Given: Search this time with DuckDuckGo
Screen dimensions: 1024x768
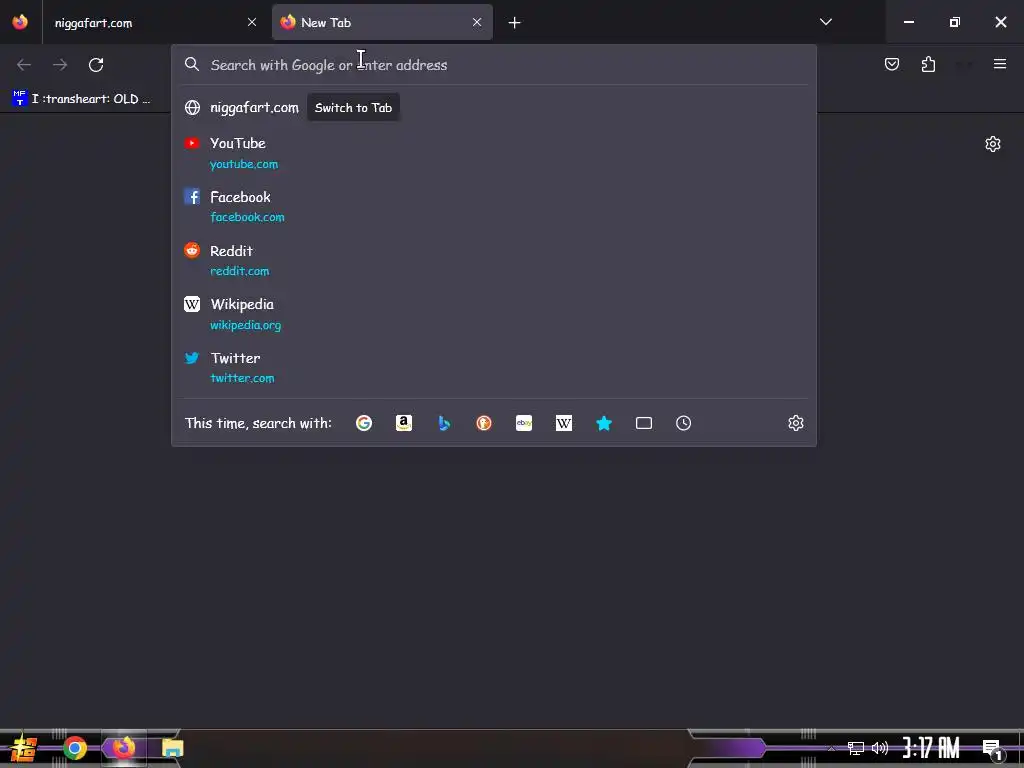Looking at the screenshot, I should [484, 423].
